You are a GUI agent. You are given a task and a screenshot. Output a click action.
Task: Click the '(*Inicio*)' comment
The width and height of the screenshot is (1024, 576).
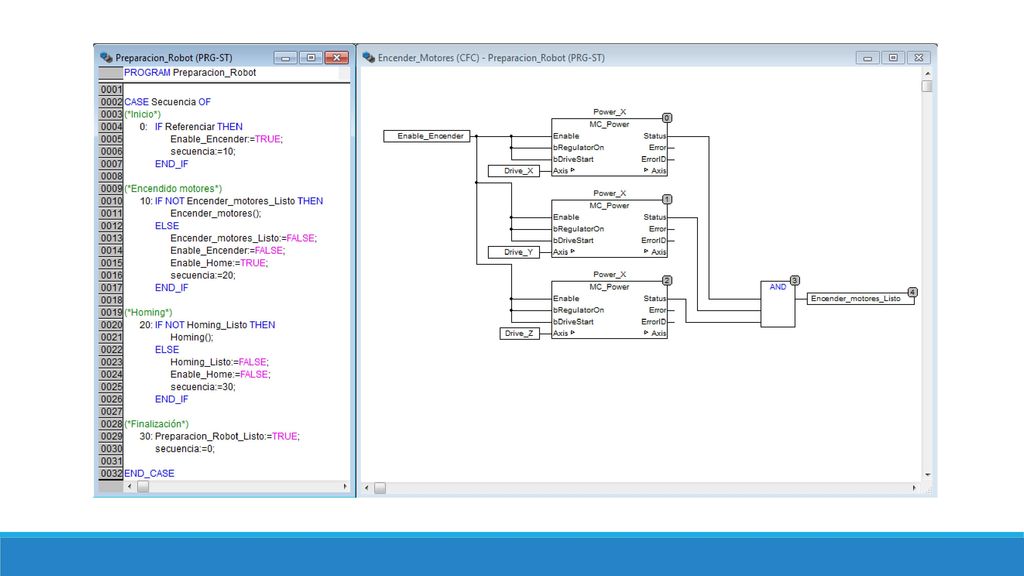142,114
